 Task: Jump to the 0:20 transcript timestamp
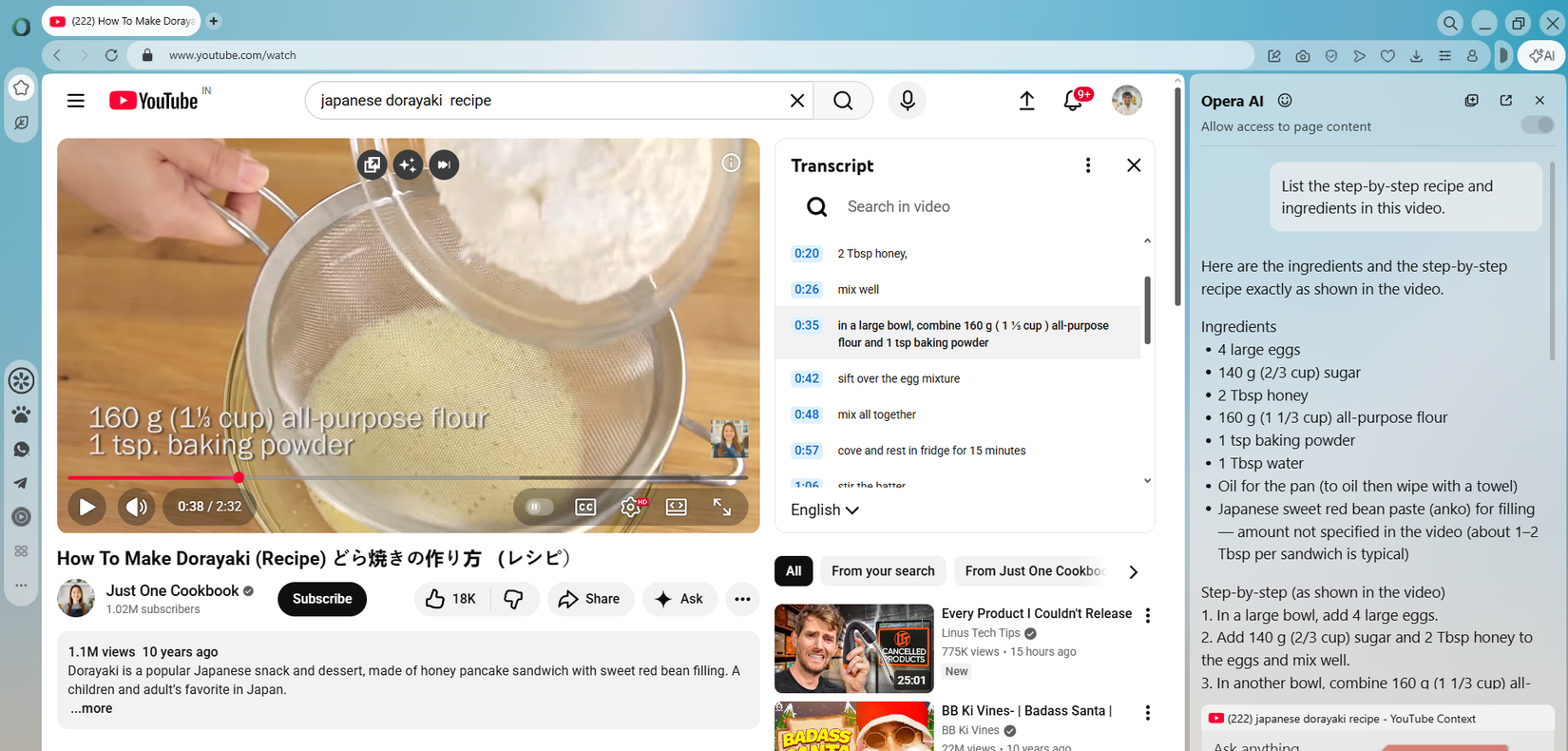click(x=807, y=254)
